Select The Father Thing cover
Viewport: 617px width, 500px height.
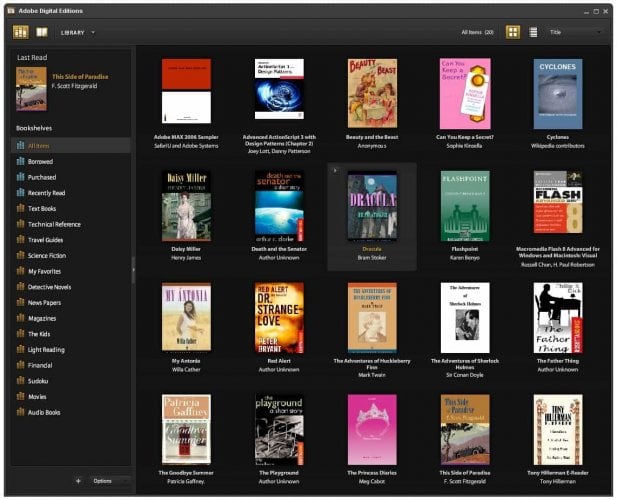558,317
